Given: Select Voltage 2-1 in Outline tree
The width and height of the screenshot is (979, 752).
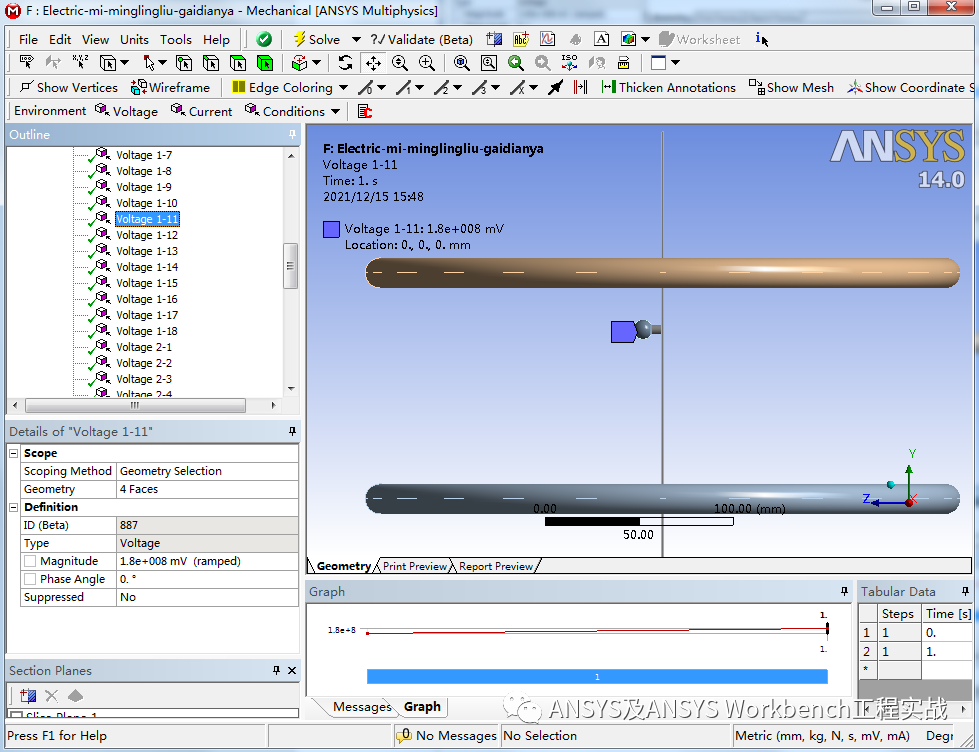Looking at the screenshot, I should (x=144, y=347).
